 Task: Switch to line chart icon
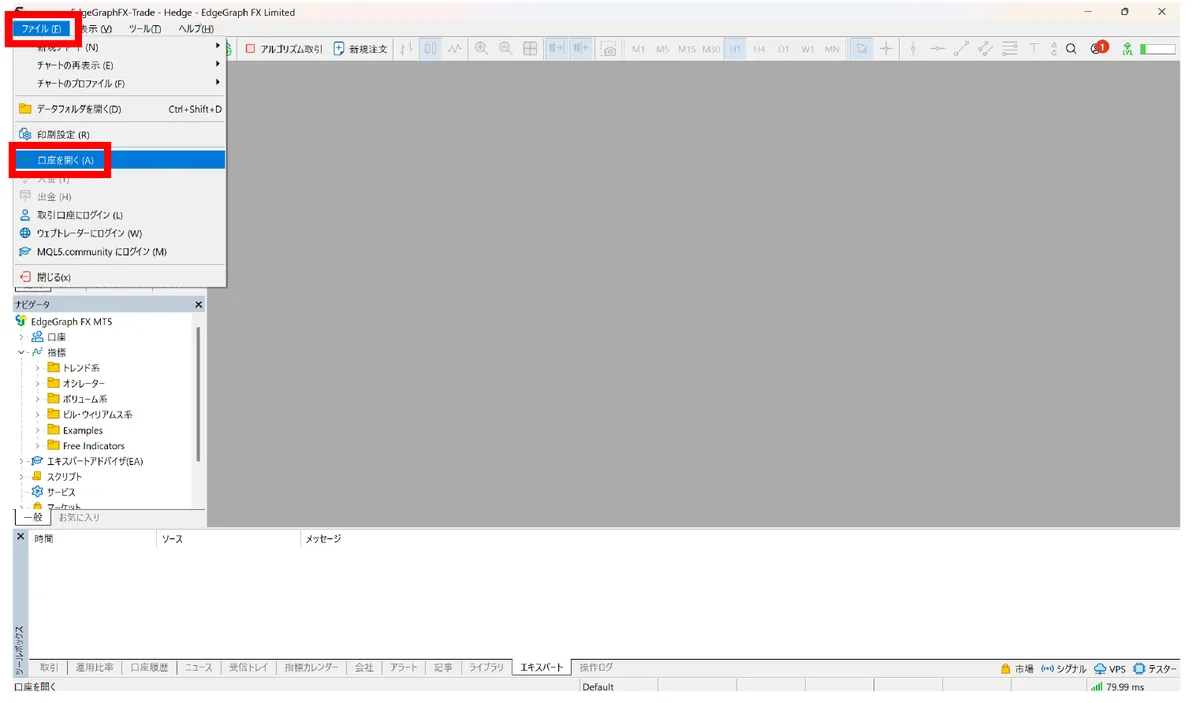[x=455, y=48]
